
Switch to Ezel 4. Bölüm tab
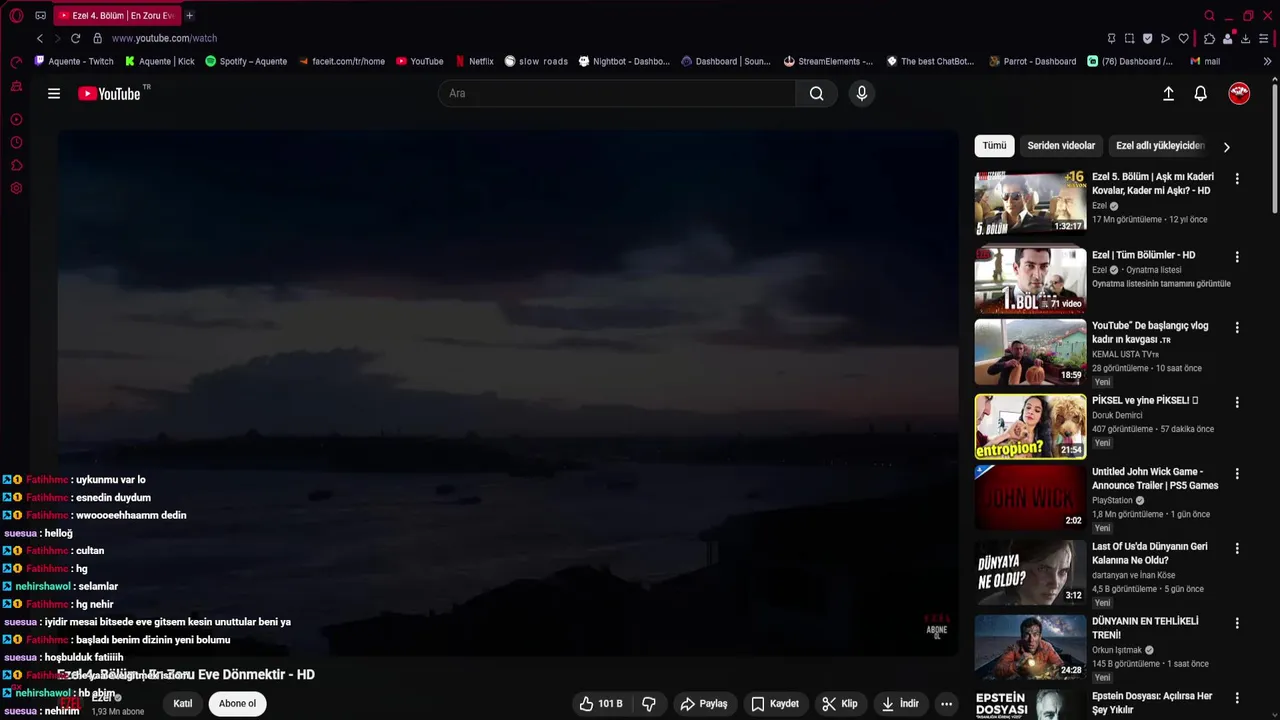click(x=116, y=15)
